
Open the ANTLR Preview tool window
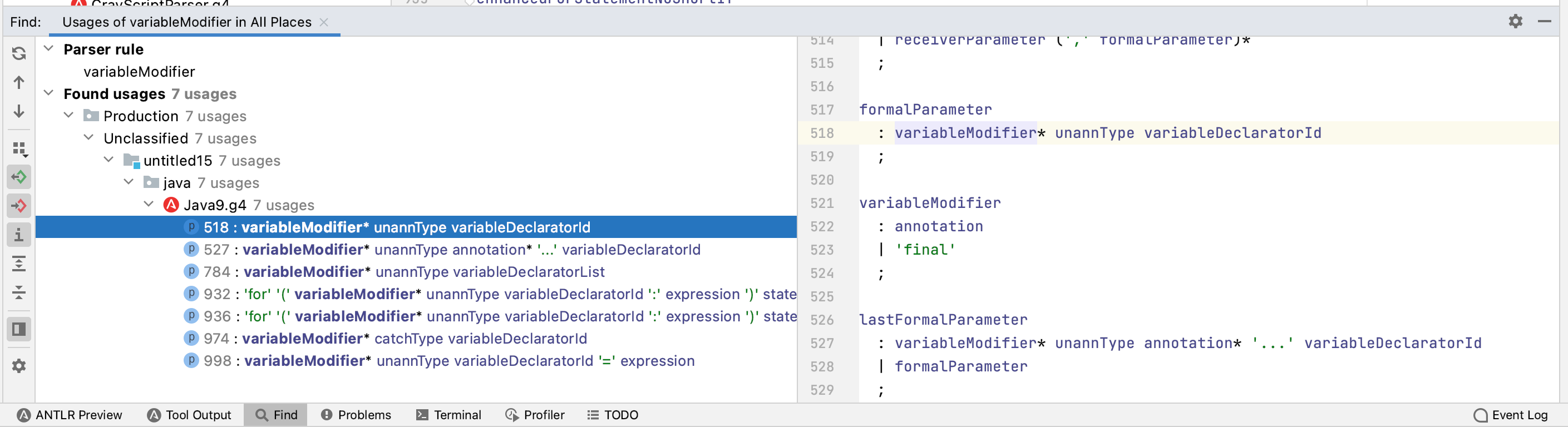click(70, 415)
